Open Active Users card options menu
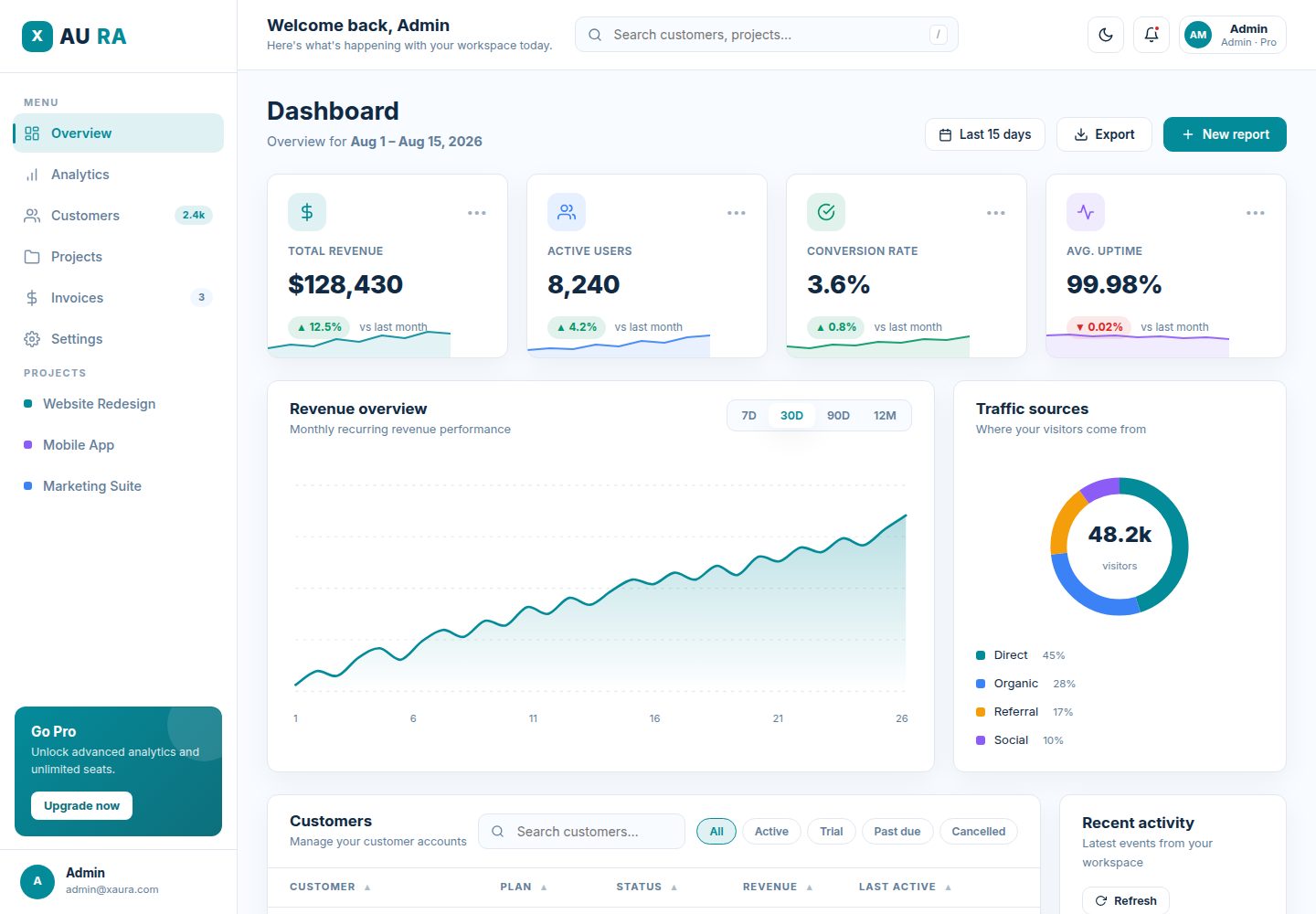The image size is (1316, 914). [737, 213]
